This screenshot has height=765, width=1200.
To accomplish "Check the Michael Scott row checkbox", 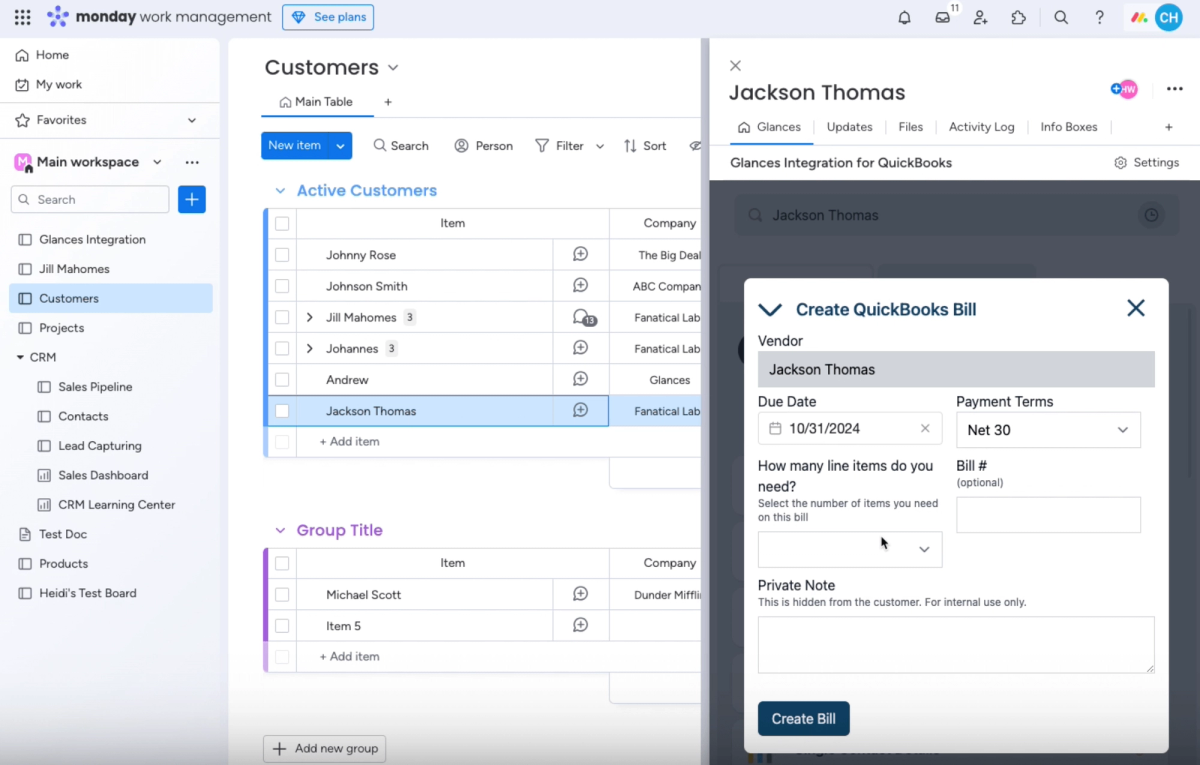I will pyautogui.click(x=282, y=594).
